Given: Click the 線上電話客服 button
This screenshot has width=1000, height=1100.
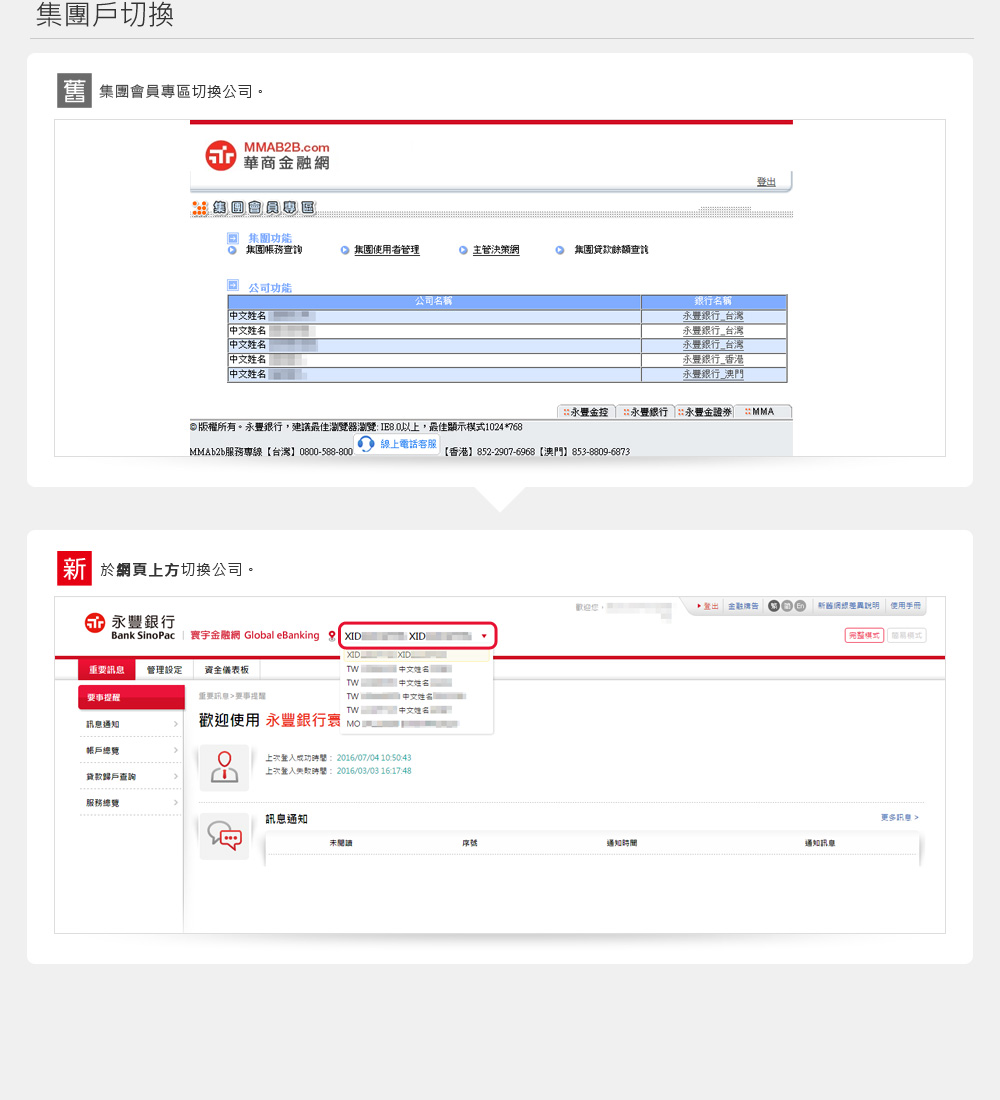Looking at the screenshot, I should pos(396,443).
